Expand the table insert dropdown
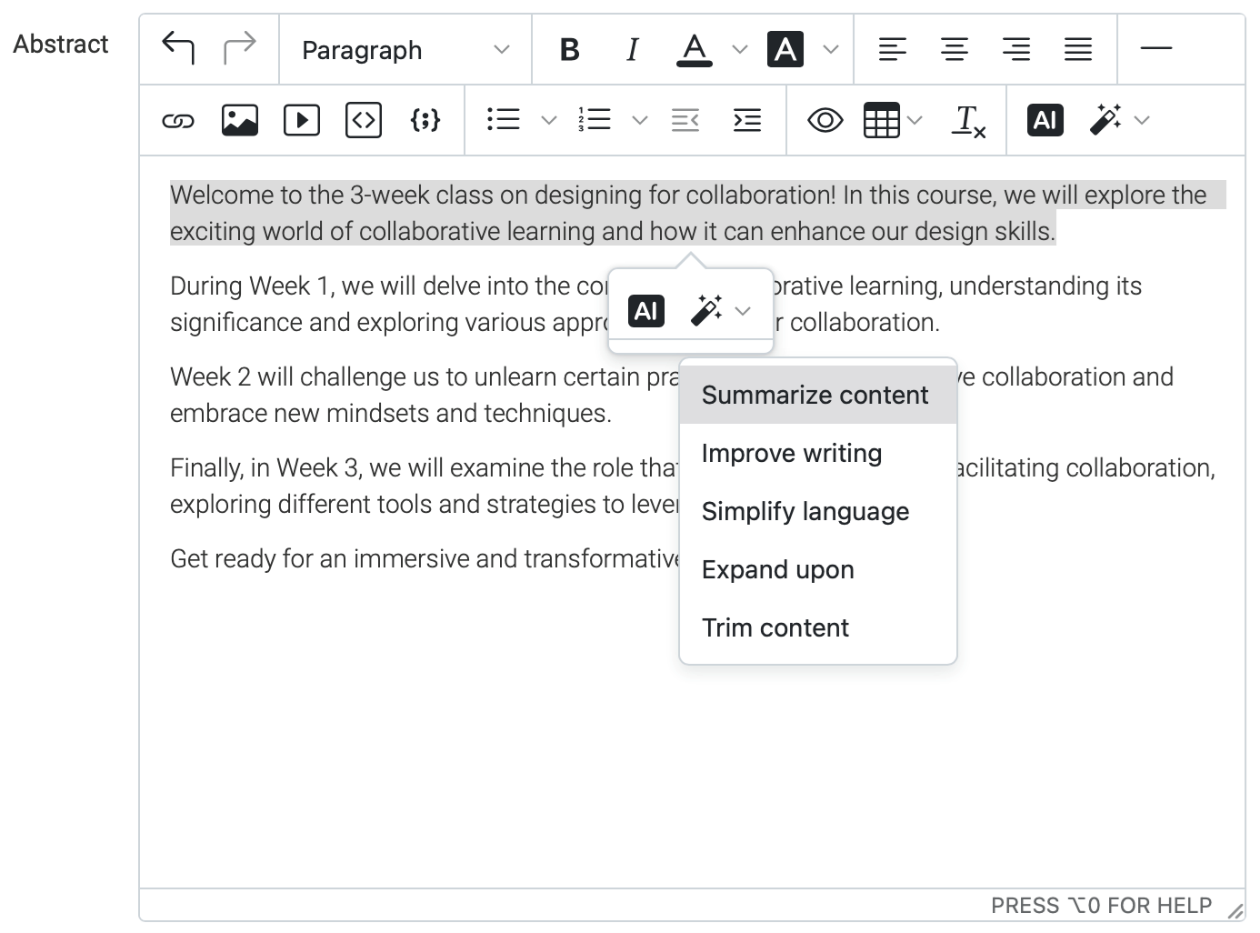 915,121
